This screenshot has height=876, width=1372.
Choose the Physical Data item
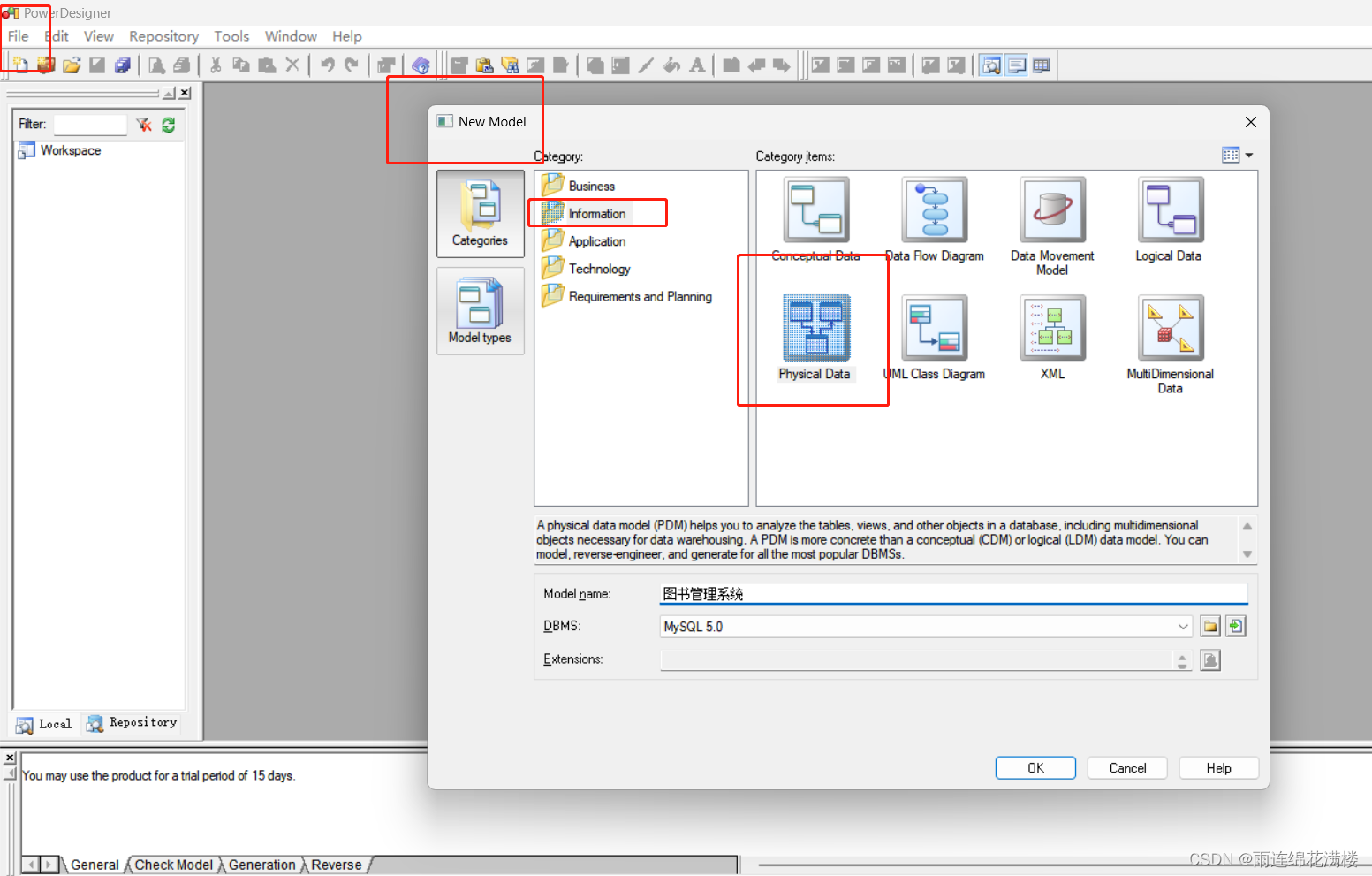tap(816, 339)
